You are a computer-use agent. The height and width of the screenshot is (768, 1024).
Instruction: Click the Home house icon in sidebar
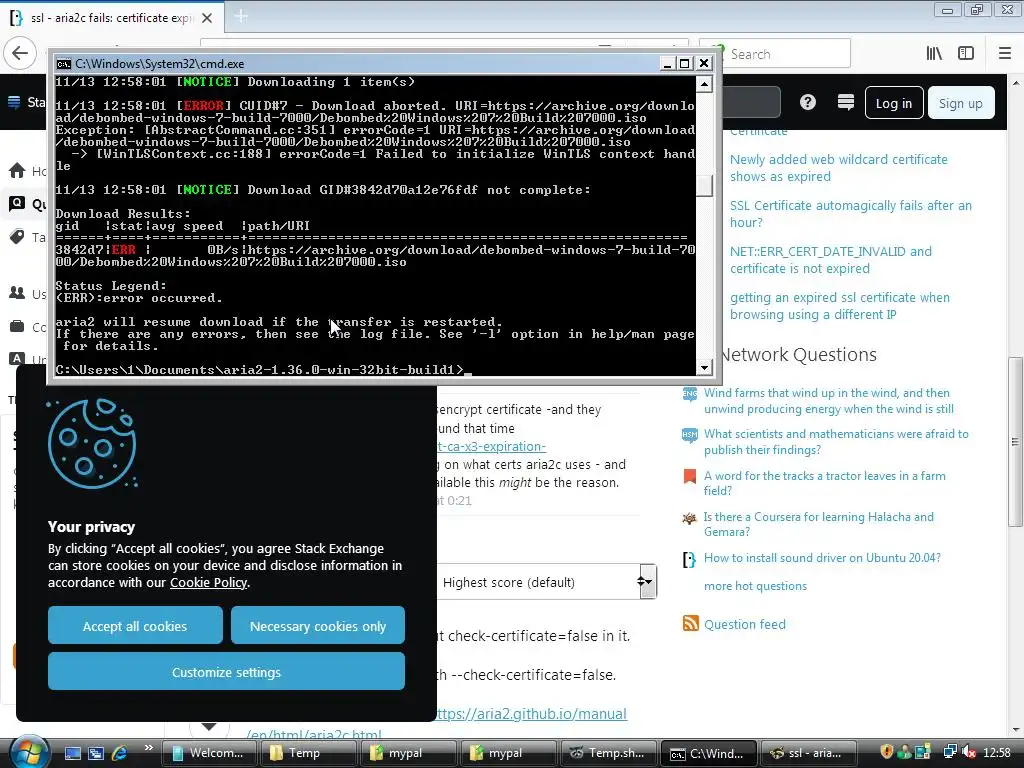tap(18, 170)
